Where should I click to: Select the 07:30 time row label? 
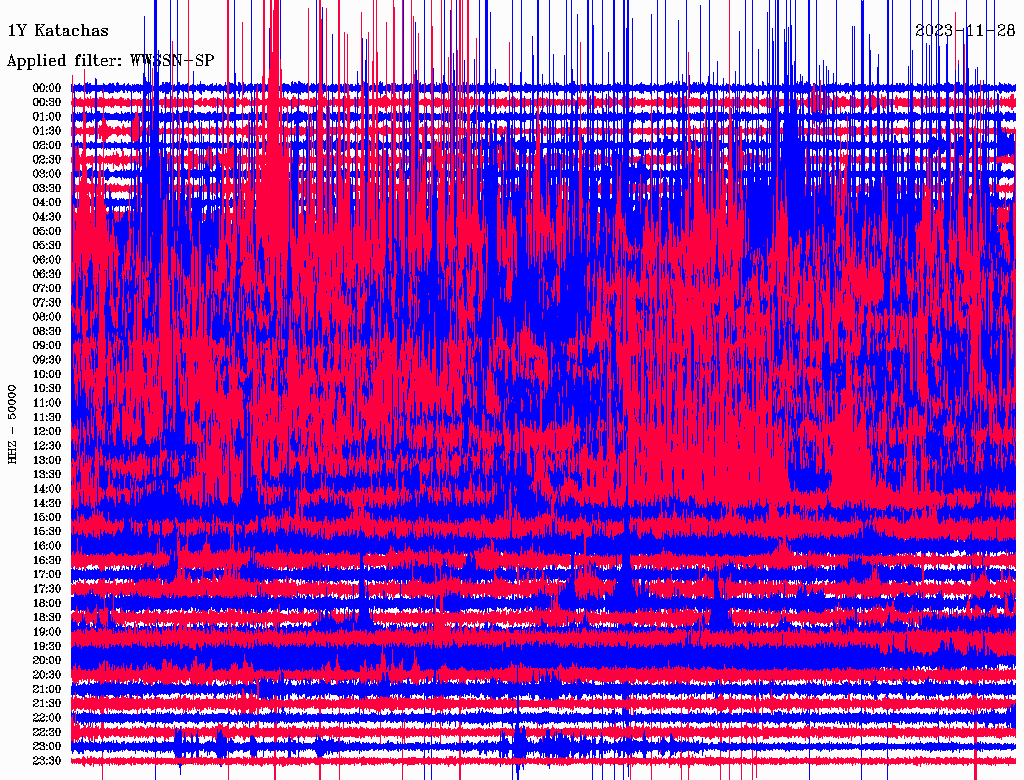click(x=47, y=302)
